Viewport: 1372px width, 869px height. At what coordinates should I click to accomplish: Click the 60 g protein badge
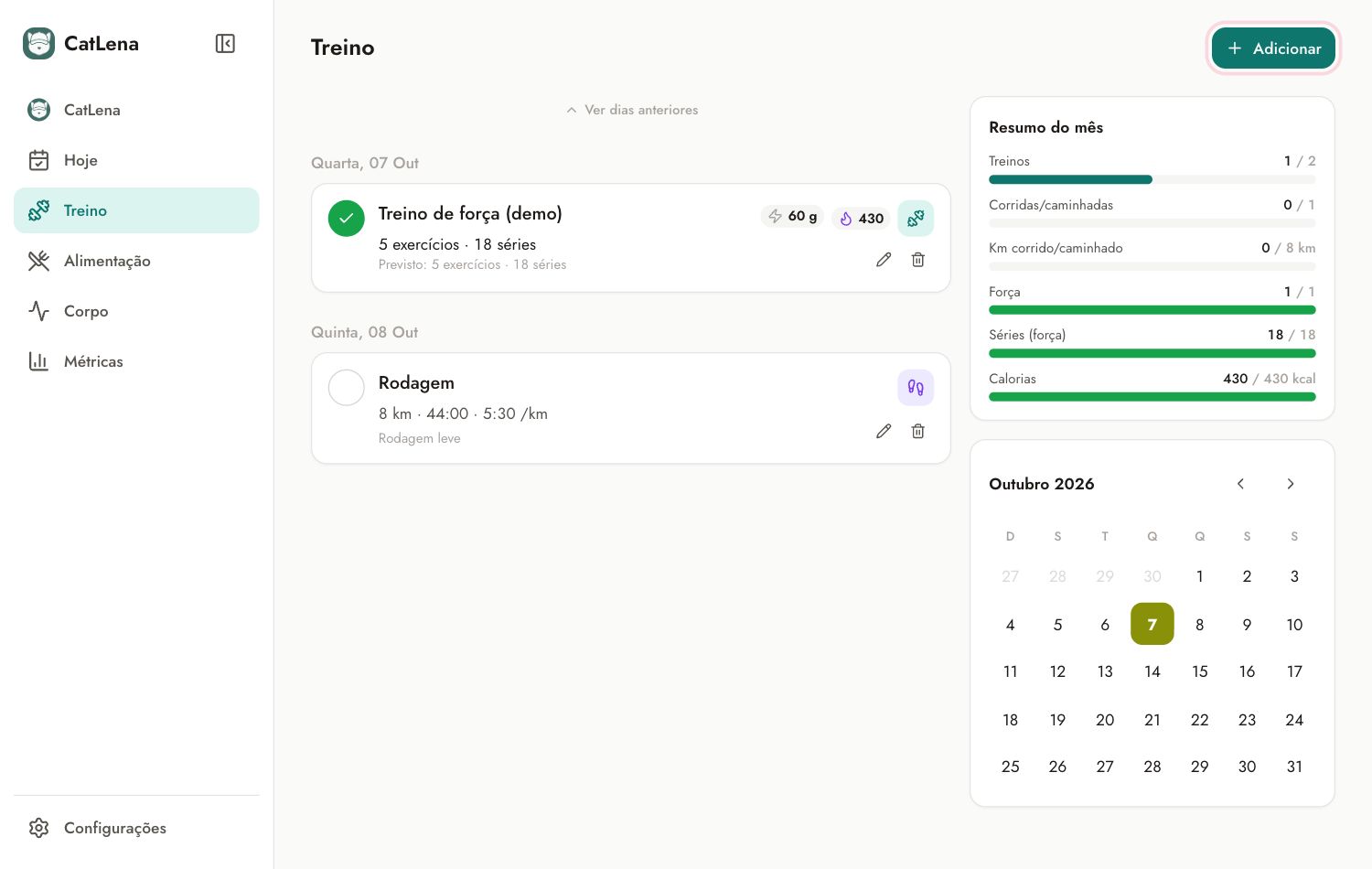tap(792, 217)
